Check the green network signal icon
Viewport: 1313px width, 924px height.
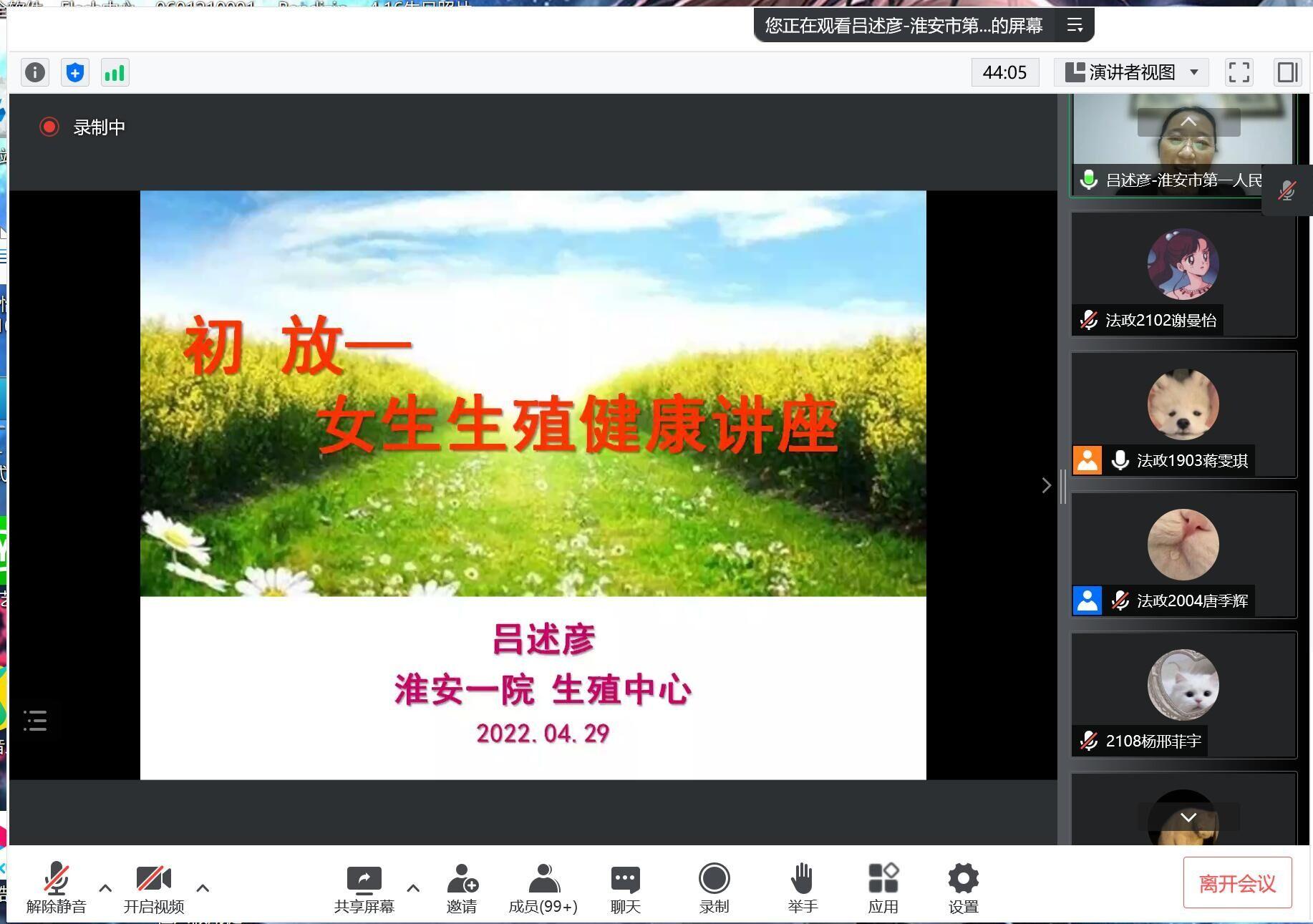pyautogui.click(x=115, y=72)
